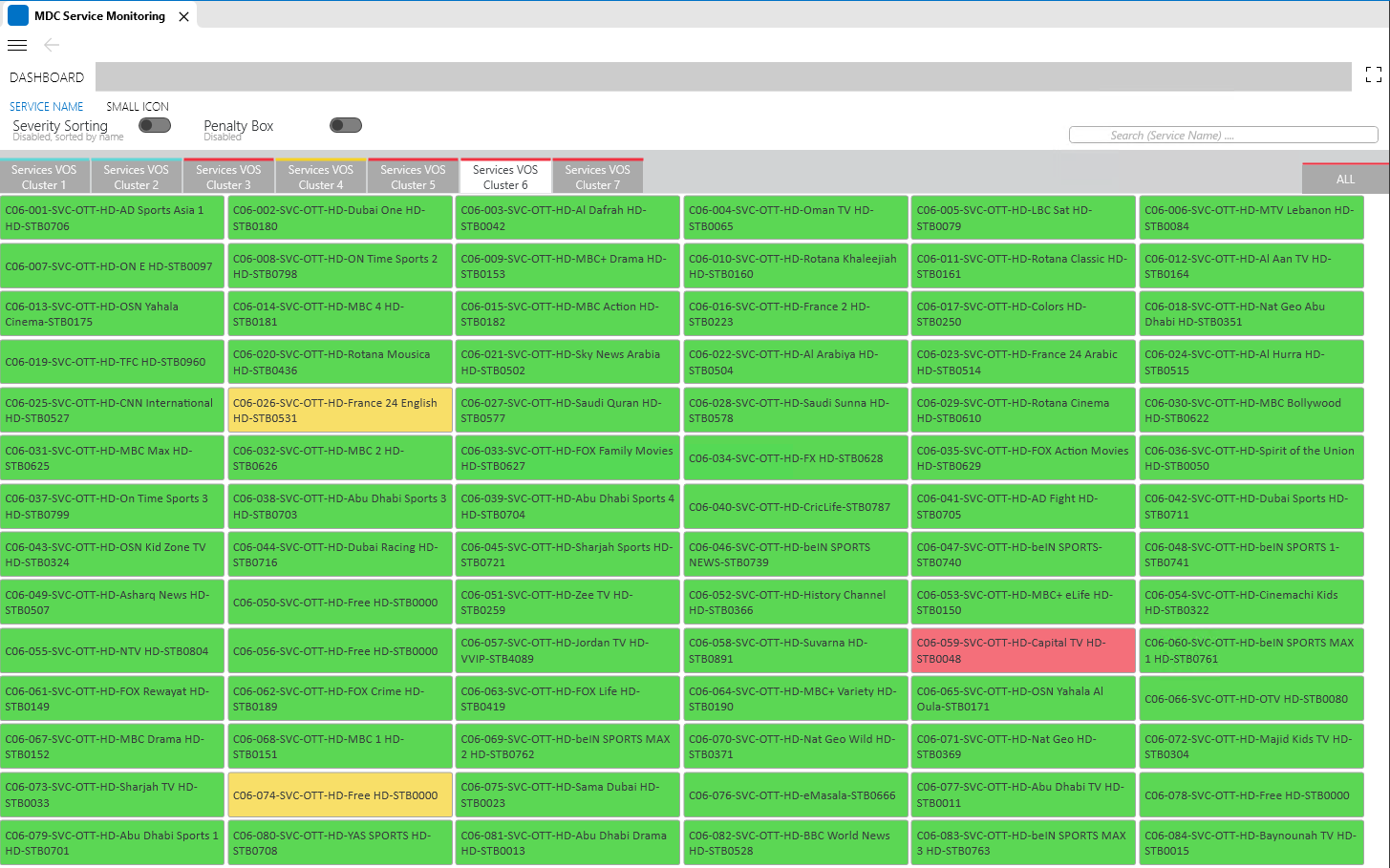
Task: Click the Search (Service Name) field
Action: click(1223, 136)
